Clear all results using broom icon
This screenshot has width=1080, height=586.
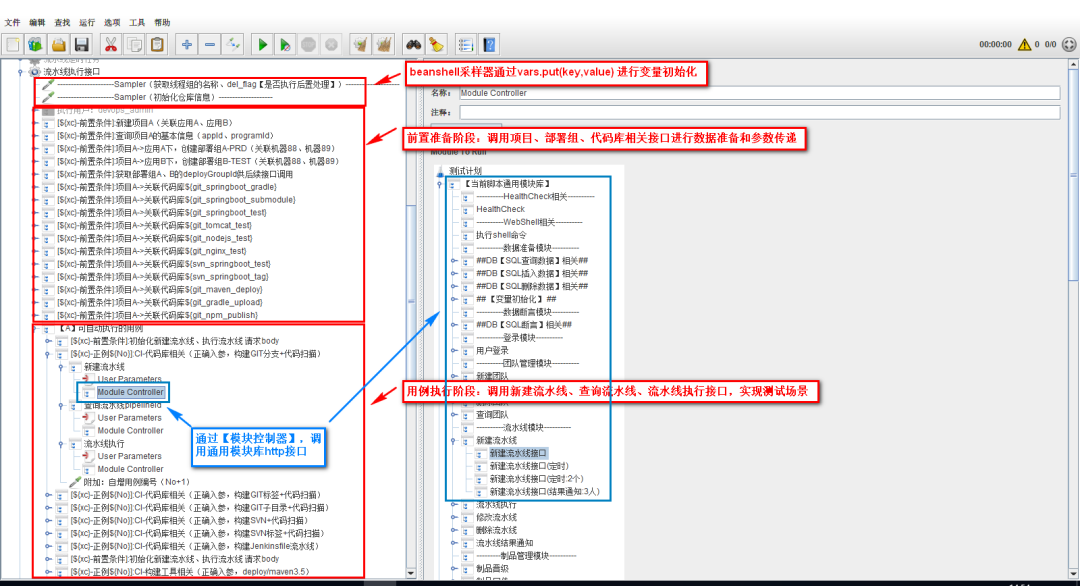click(x=384, y=44)
